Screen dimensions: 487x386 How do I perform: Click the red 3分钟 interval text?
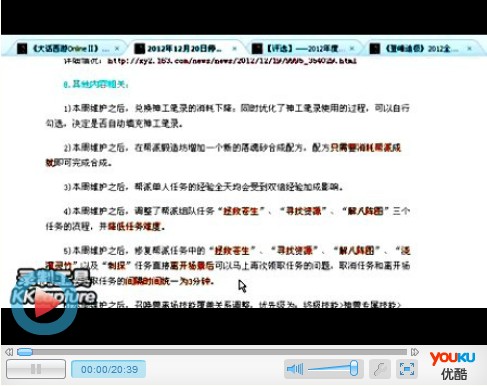pyautogui.click(x=168, y=281)
